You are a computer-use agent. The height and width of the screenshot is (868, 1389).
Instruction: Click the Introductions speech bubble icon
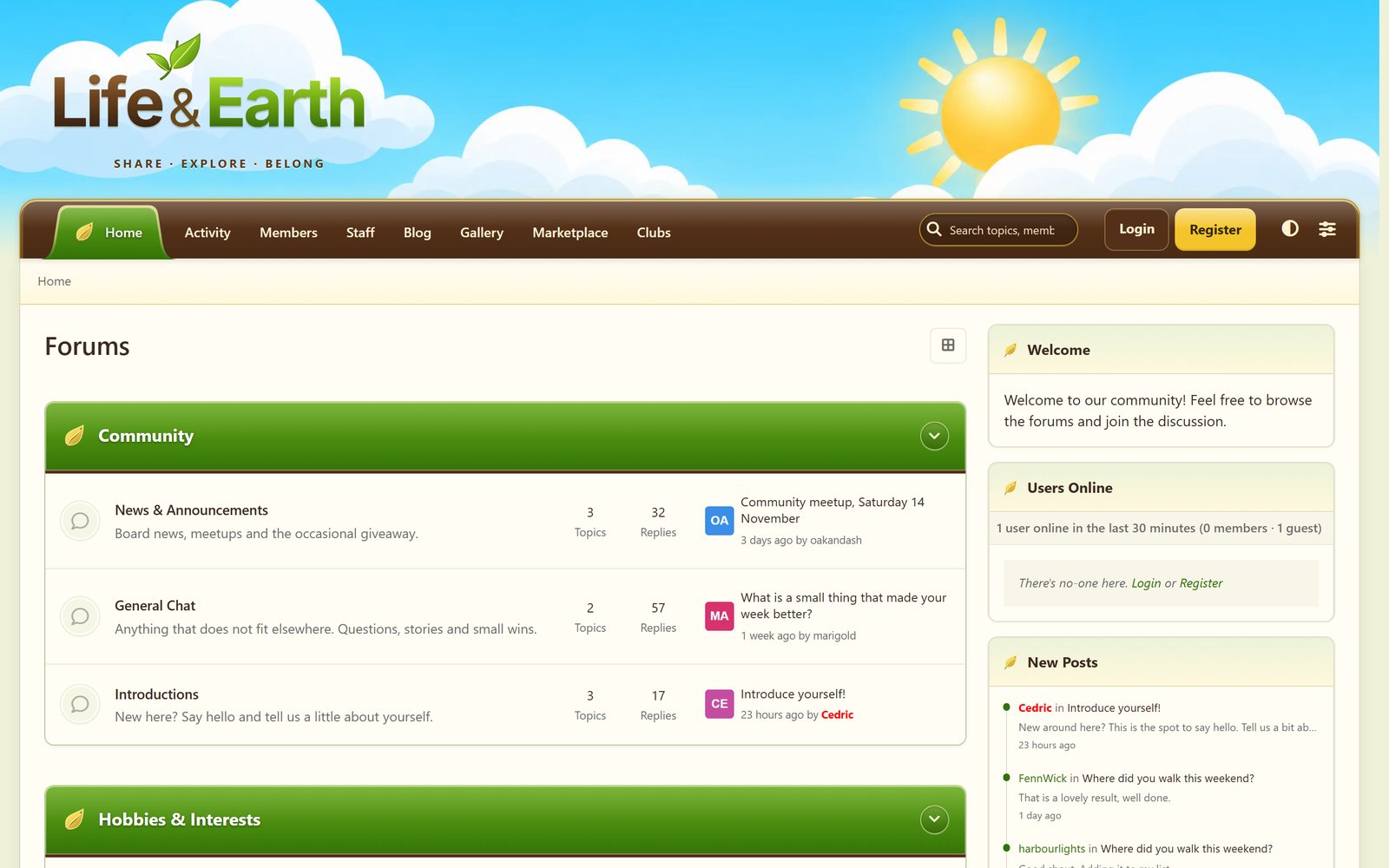(x=80, y=704)
